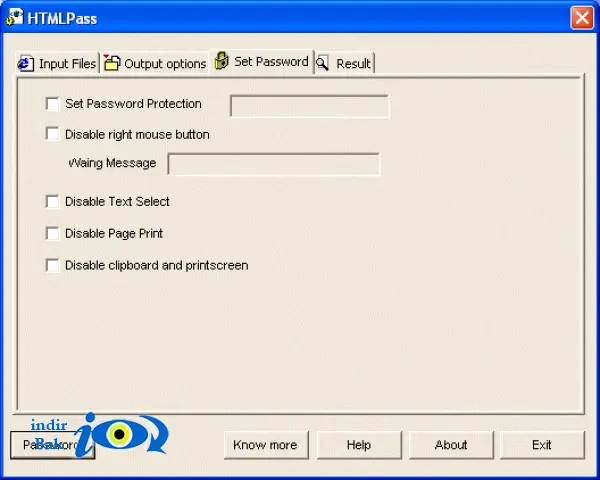
Task: Click the Internet Explorer icon on Input Files tab
Action: (x=25, y=63)
